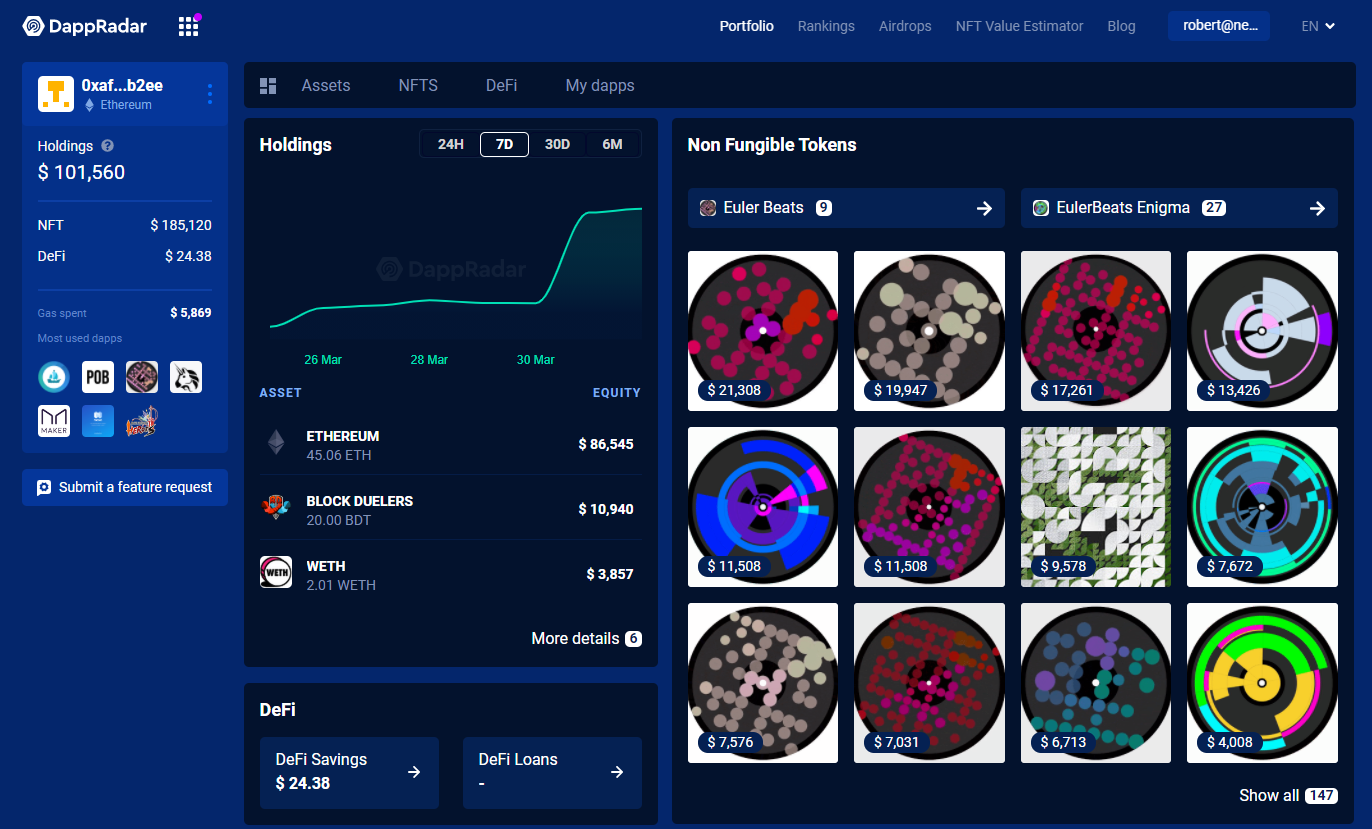Click the EulerBeats Enigma collection avatar icon
The height and width of the screenshot is (829, 1372).
click(1041, 208)
